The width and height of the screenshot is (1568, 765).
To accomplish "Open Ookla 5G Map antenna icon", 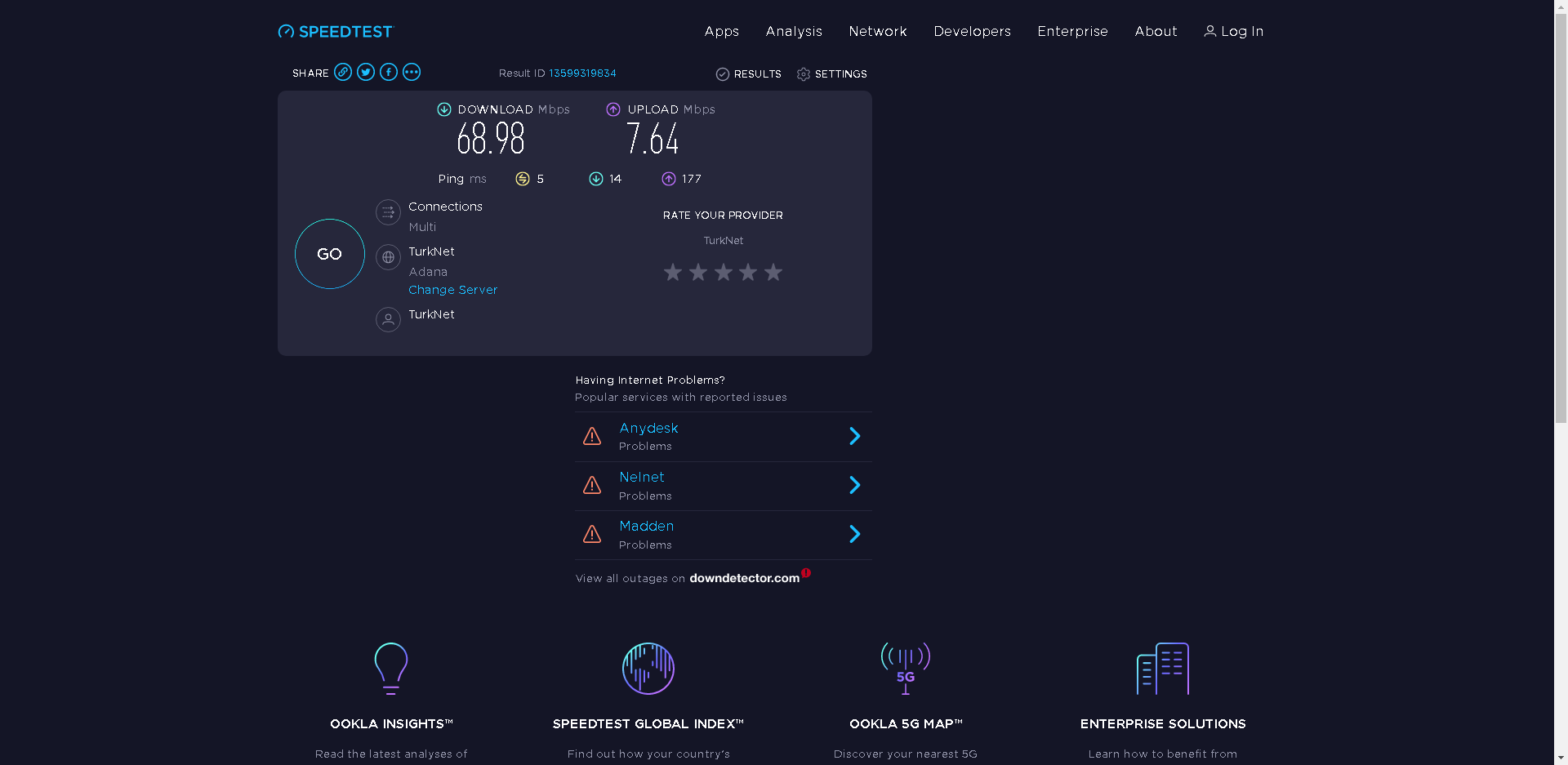I will (906, 669).
